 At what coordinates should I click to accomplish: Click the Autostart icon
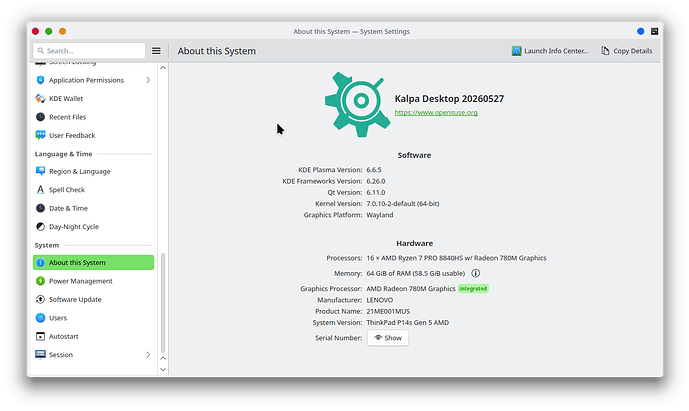[40, 336]
